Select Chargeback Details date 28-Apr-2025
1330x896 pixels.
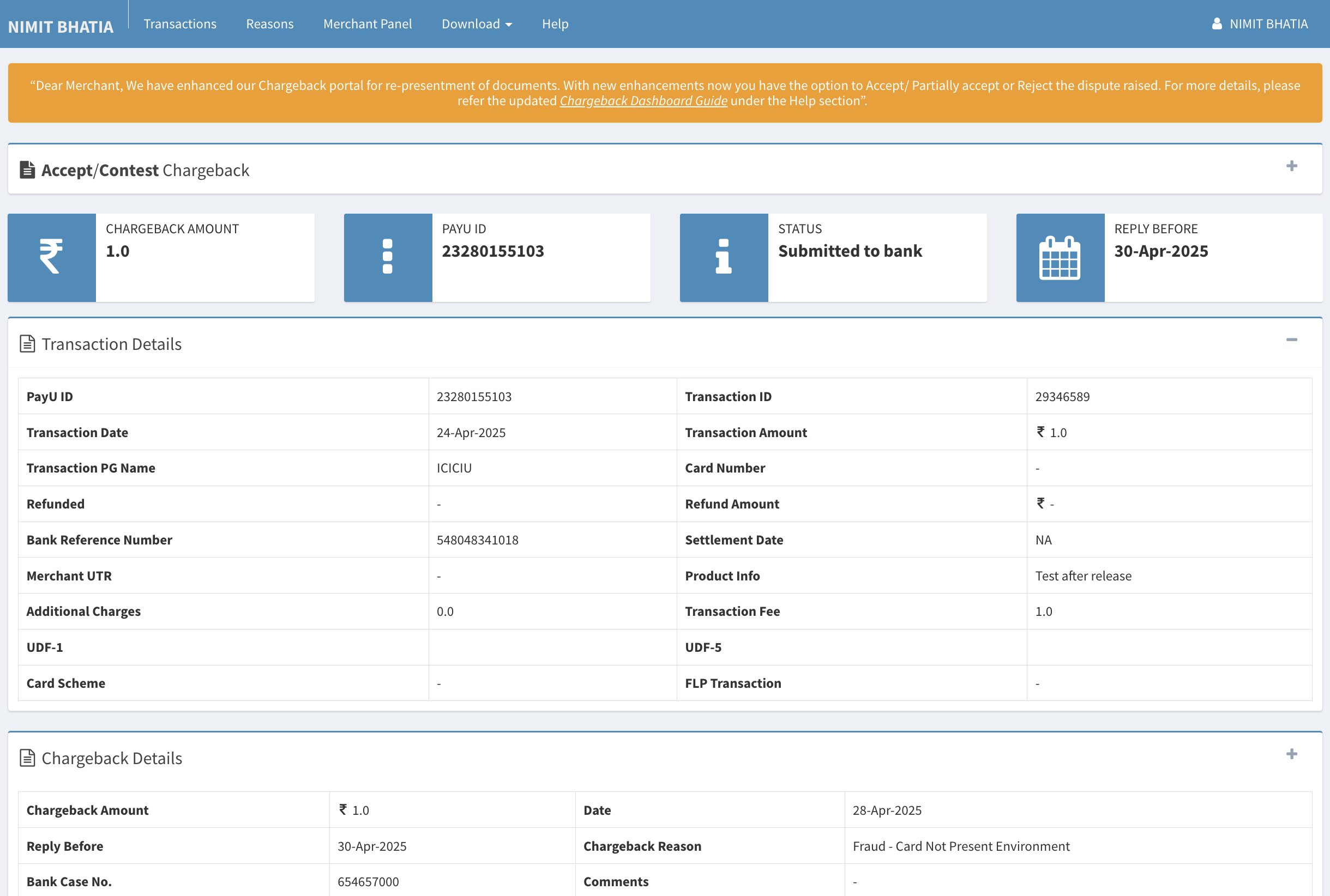pyautogui.click(x=887, y=810)
